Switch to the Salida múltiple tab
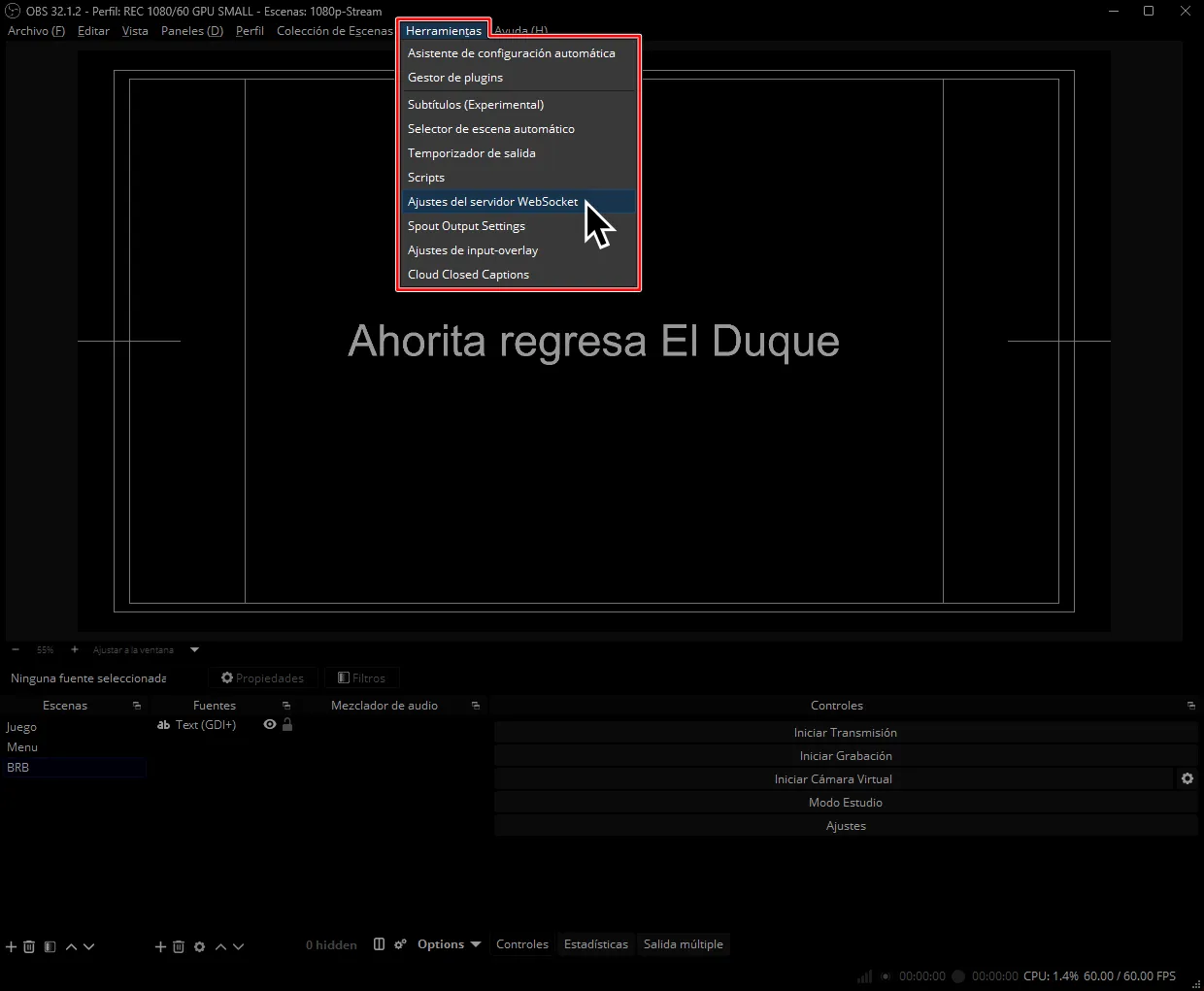1204x991 pixels. coord(684,944)
